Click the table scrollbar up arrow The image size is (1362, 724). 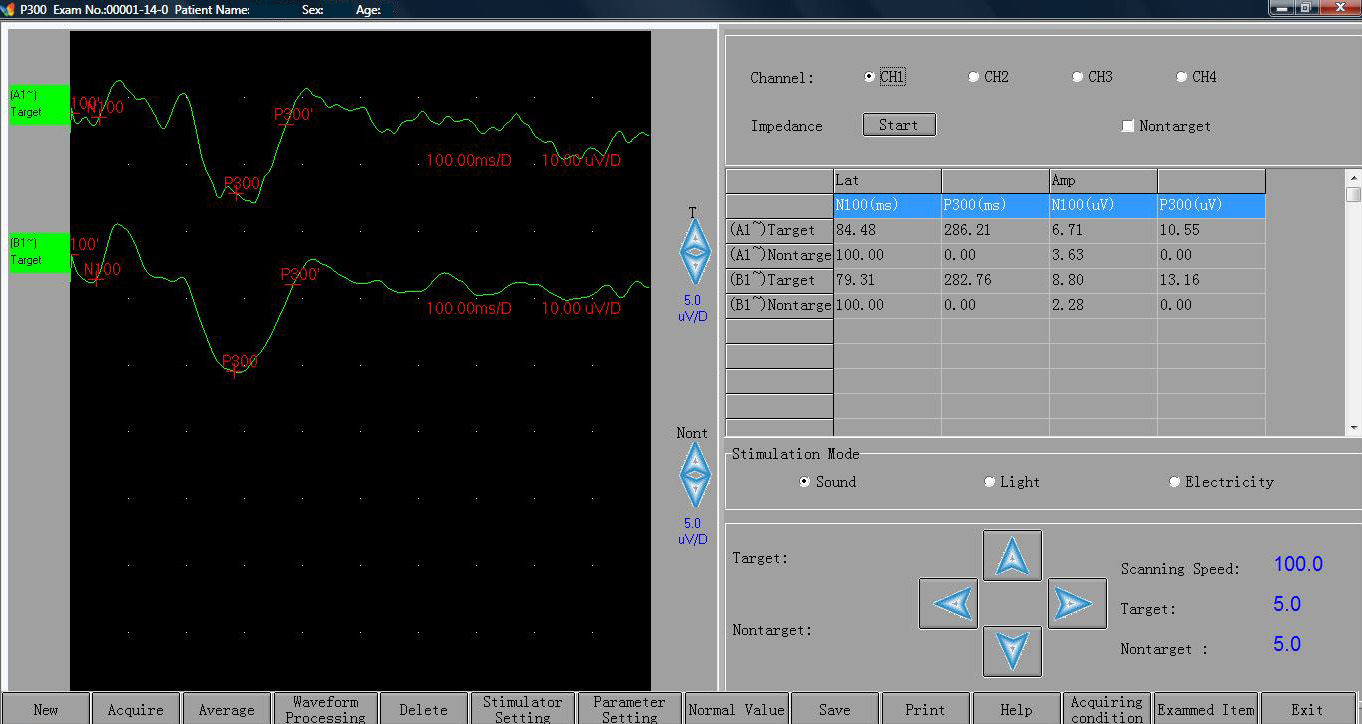[x=1354, y=177]
